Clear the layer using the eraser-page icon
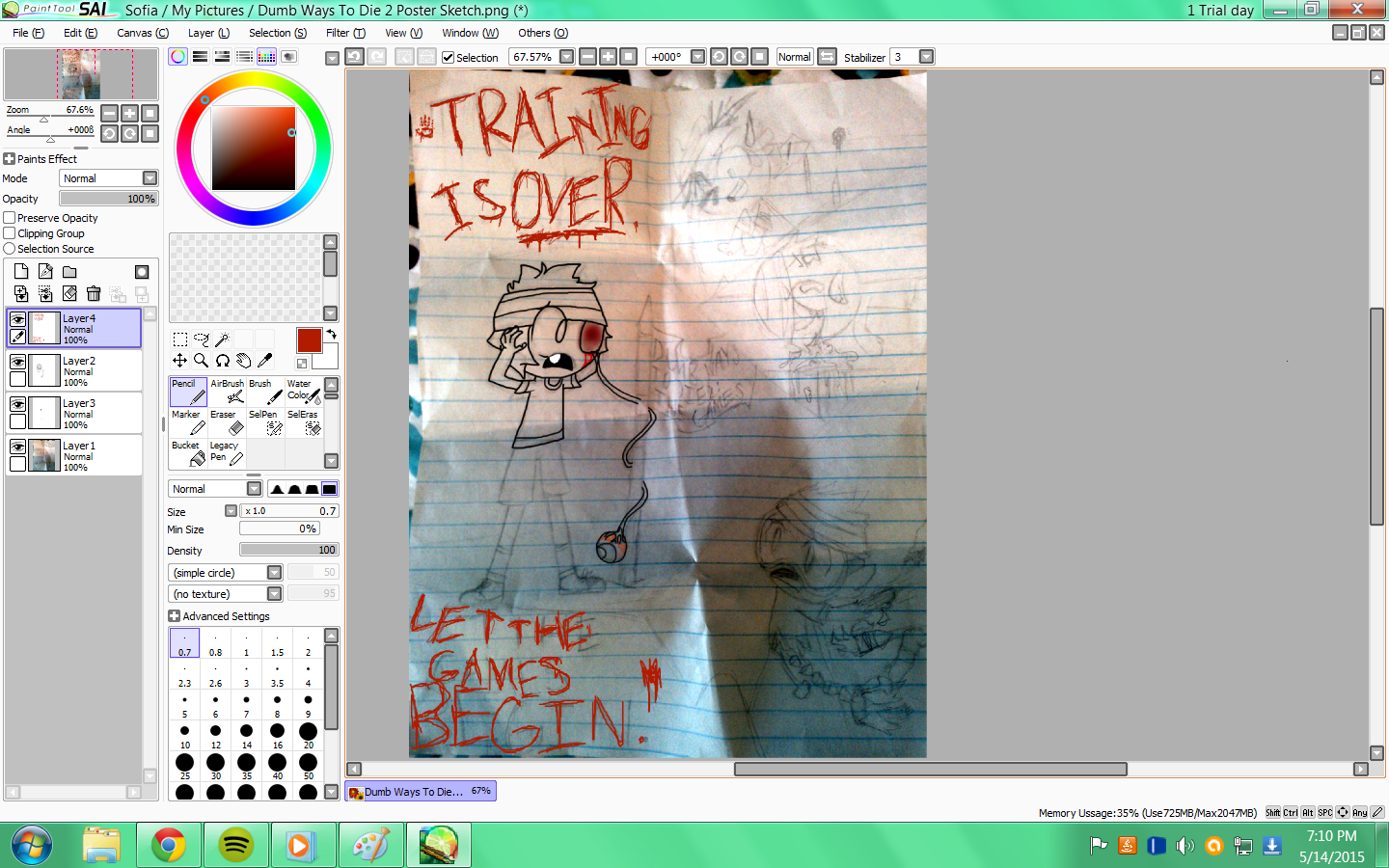1389x868 pixels. 69,293
